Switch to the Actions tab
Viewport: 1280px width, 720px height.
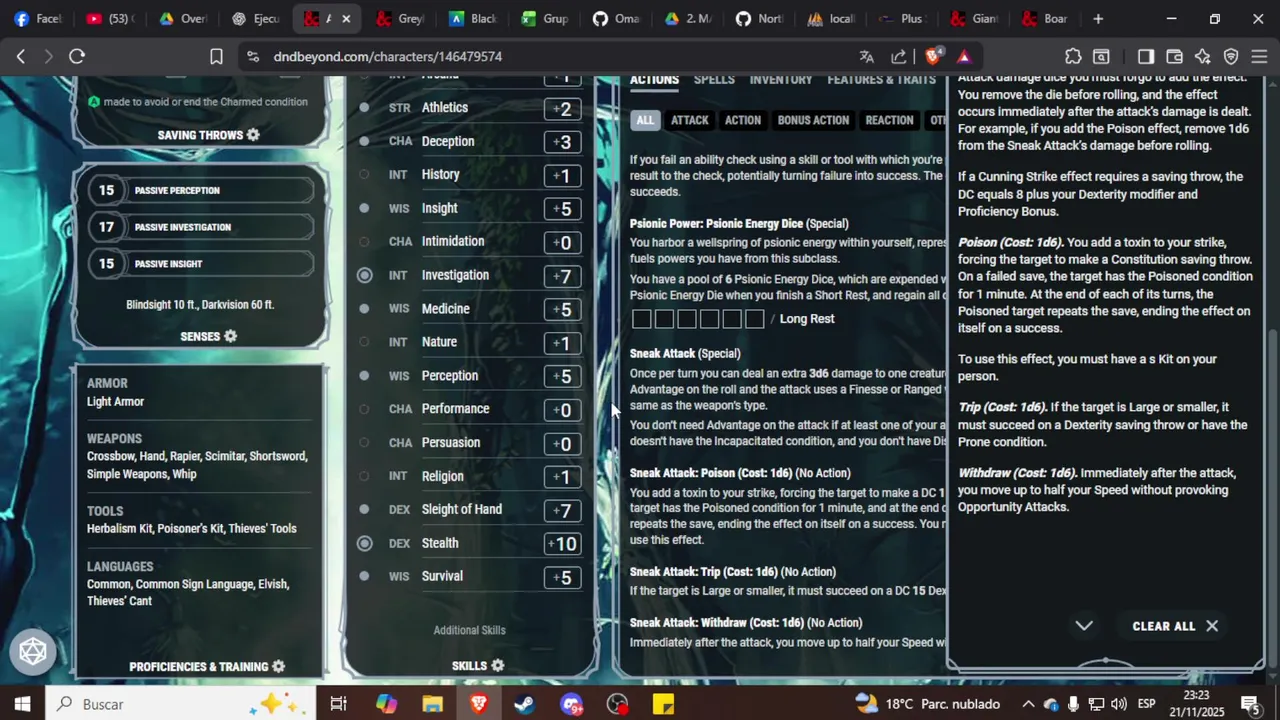click(654, 79)
